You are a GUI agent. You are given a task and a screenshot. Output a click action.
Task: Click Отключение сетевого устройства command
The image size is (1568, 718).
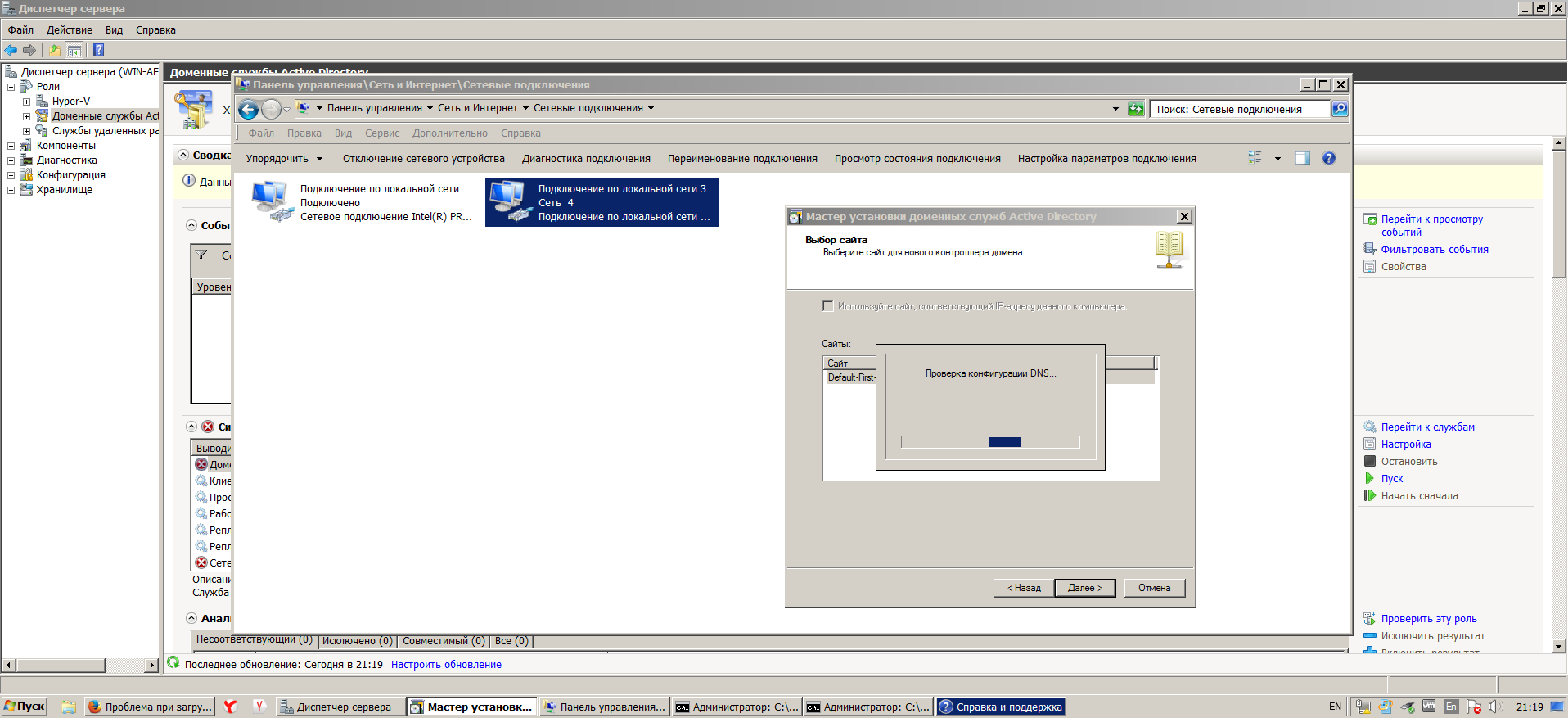click(424, 159)
